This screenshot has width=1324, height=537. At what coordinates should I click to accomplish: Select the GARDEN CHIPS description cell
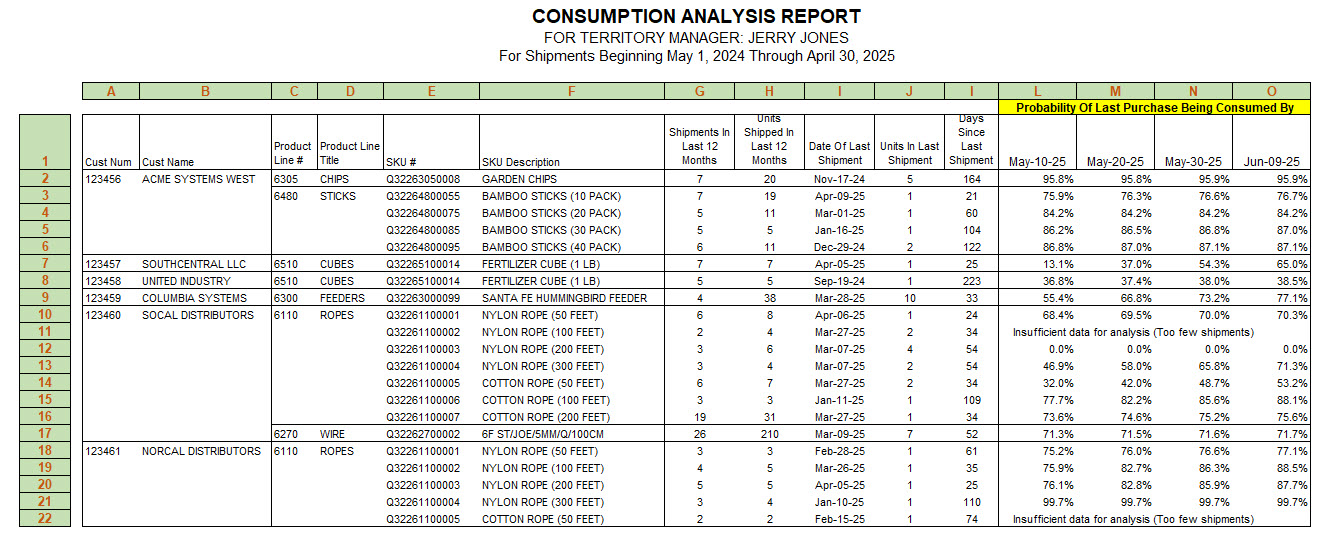pos(520,179)
